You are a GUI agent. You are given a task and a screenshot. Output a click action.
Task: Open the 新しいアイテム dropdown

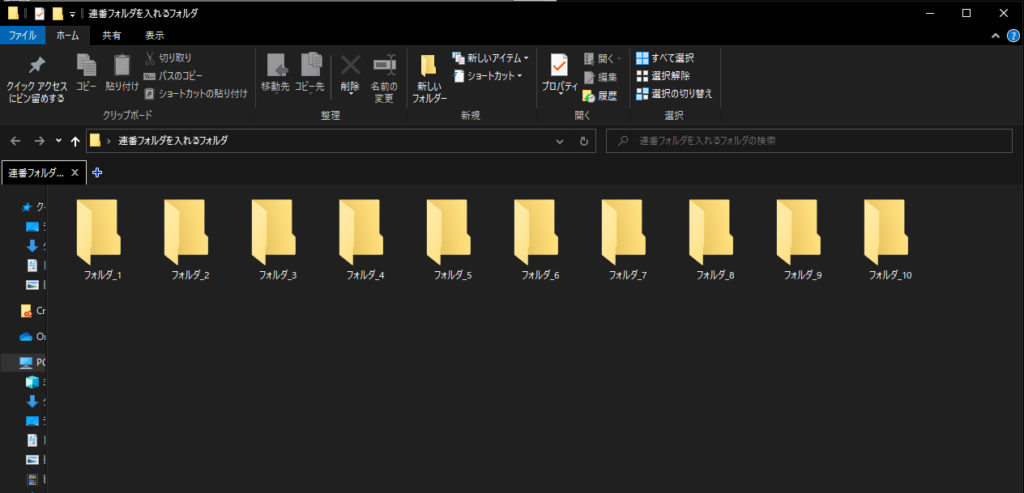coord(490,58)
